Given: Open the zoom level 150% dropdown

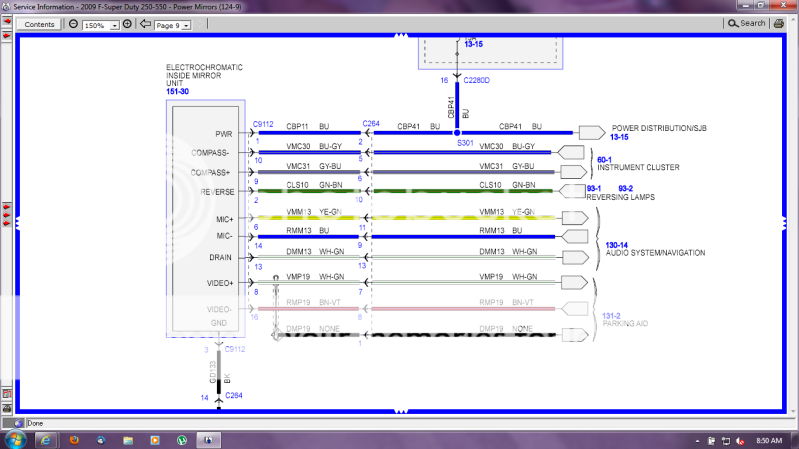Looking at the screenshot, I should 114,24.
